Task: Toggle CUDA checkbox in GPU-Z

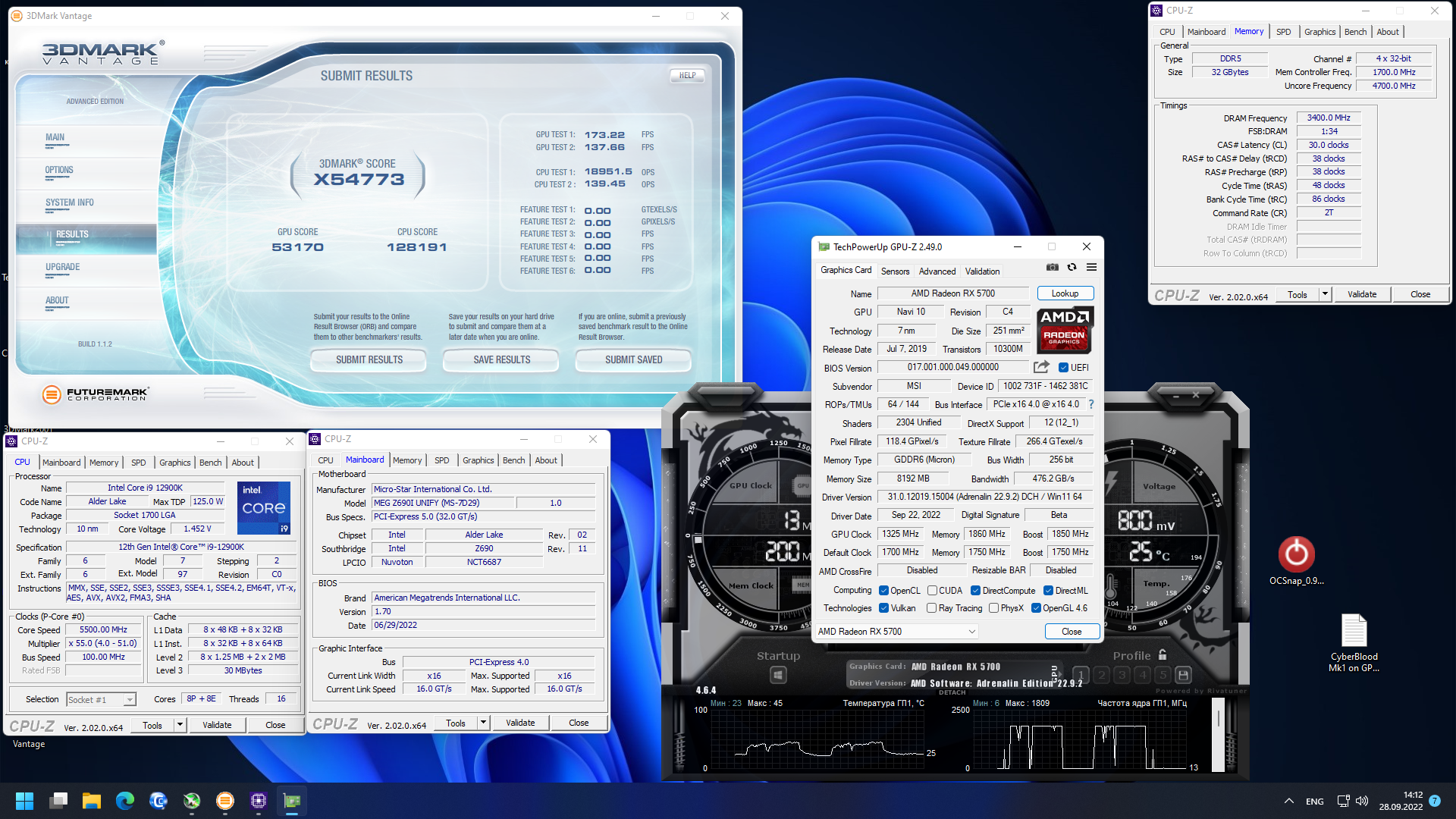Action: point(932,591)
